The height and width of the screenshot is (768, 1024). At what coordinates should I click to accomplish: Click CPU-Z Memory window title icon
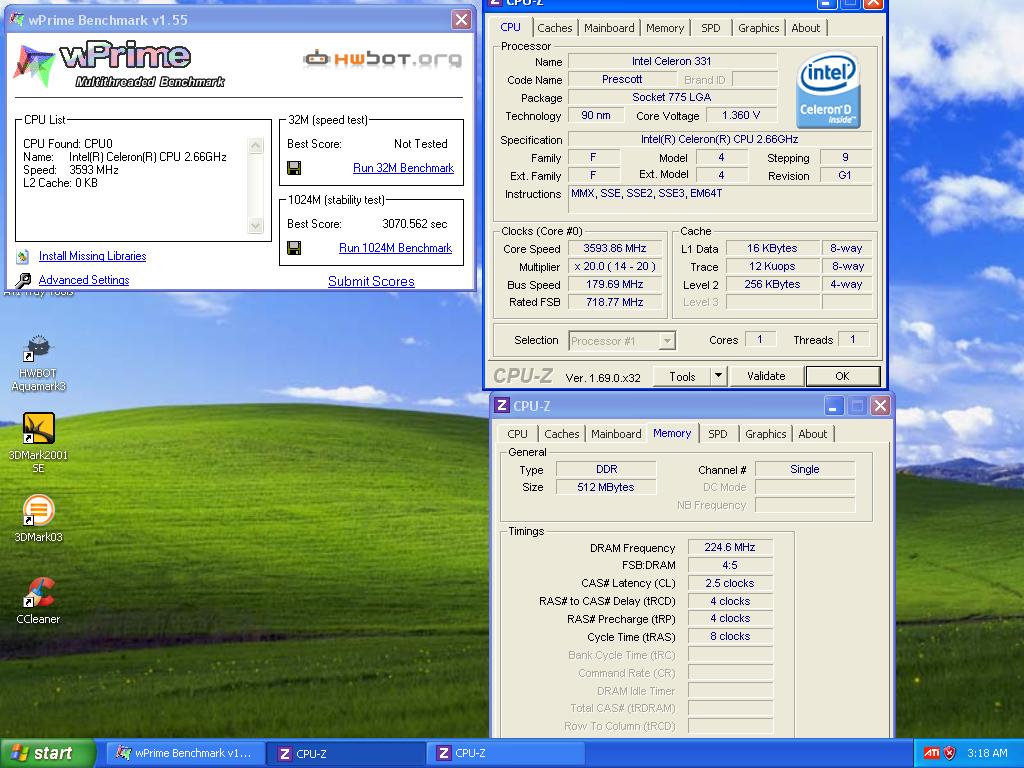pyautogui.click(x=501, y=406)
